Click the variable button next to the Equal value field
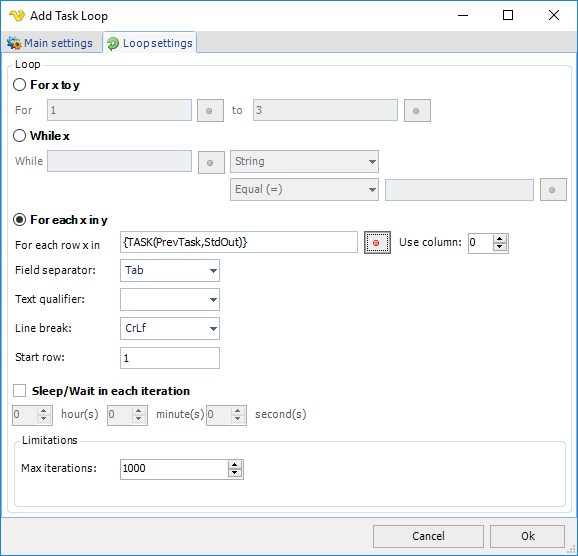Viewport: 578px width, 556px height. point(553,190)
